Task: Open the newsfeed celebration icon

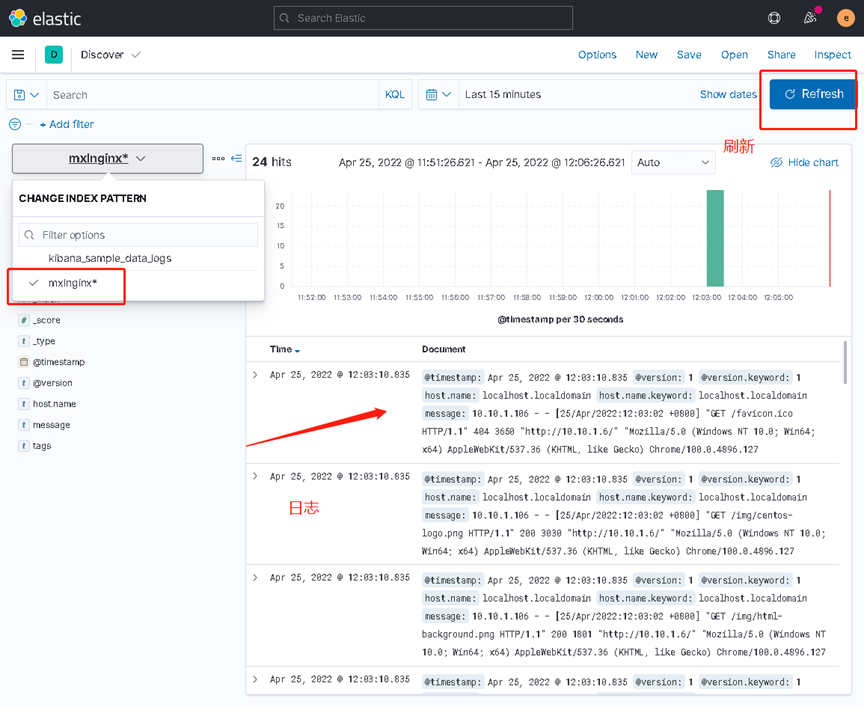Action: point(810,18)
